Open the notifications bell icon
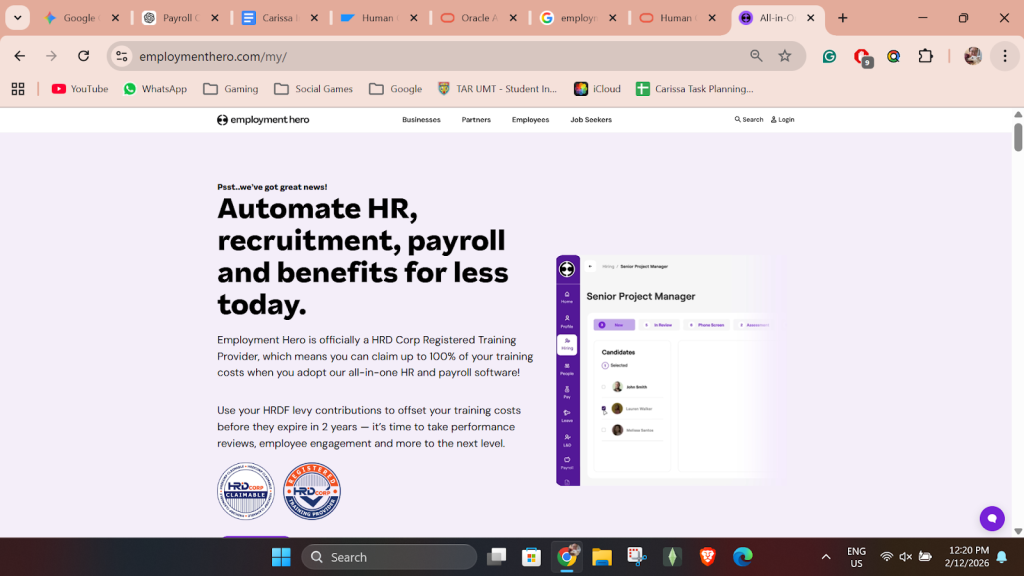The height and width of the screenshot is (576, 1024). [x=1002, y=557]
